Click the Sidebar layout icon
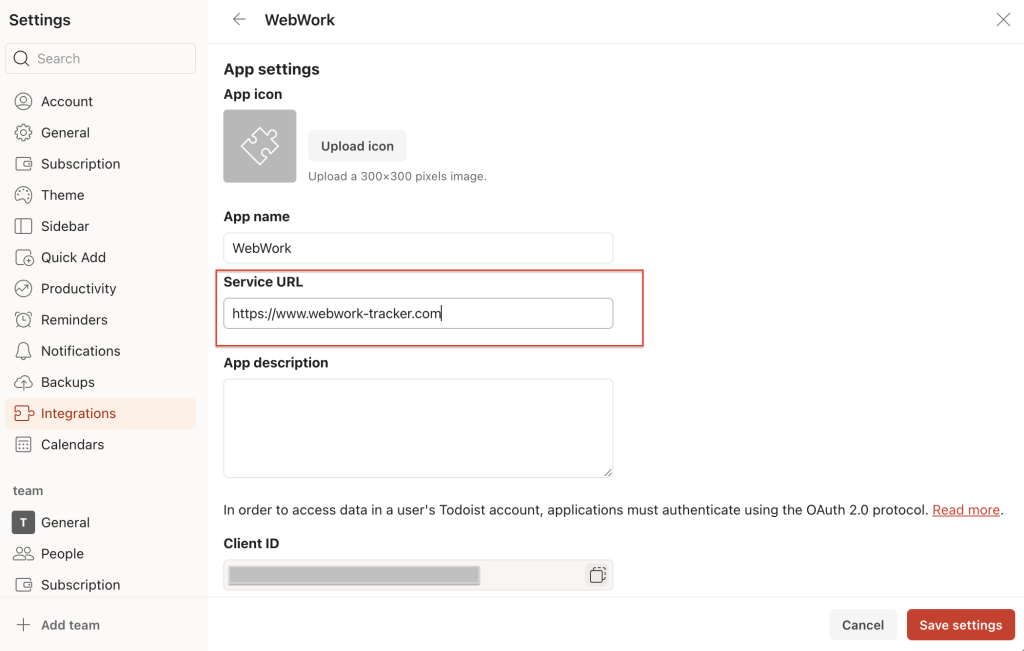Image resolution: width=1024 pixels, height=651 pixels. pyautogui.click(x=23, y=227)
